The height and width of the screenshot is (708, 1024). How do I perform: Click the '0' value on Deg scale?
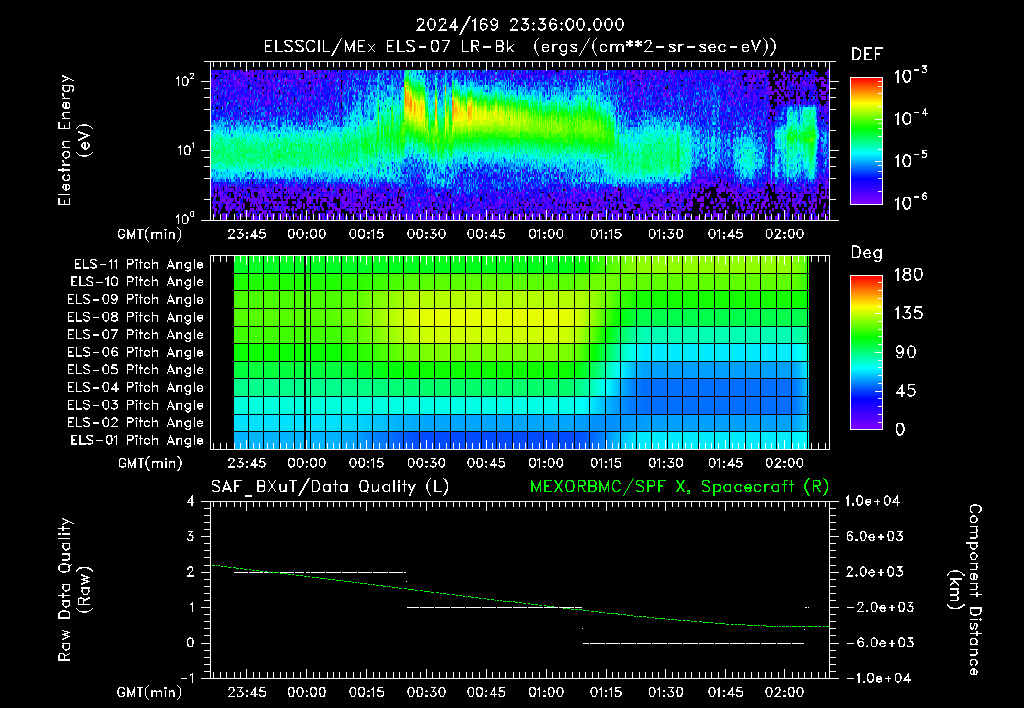(x=900, y=429)
